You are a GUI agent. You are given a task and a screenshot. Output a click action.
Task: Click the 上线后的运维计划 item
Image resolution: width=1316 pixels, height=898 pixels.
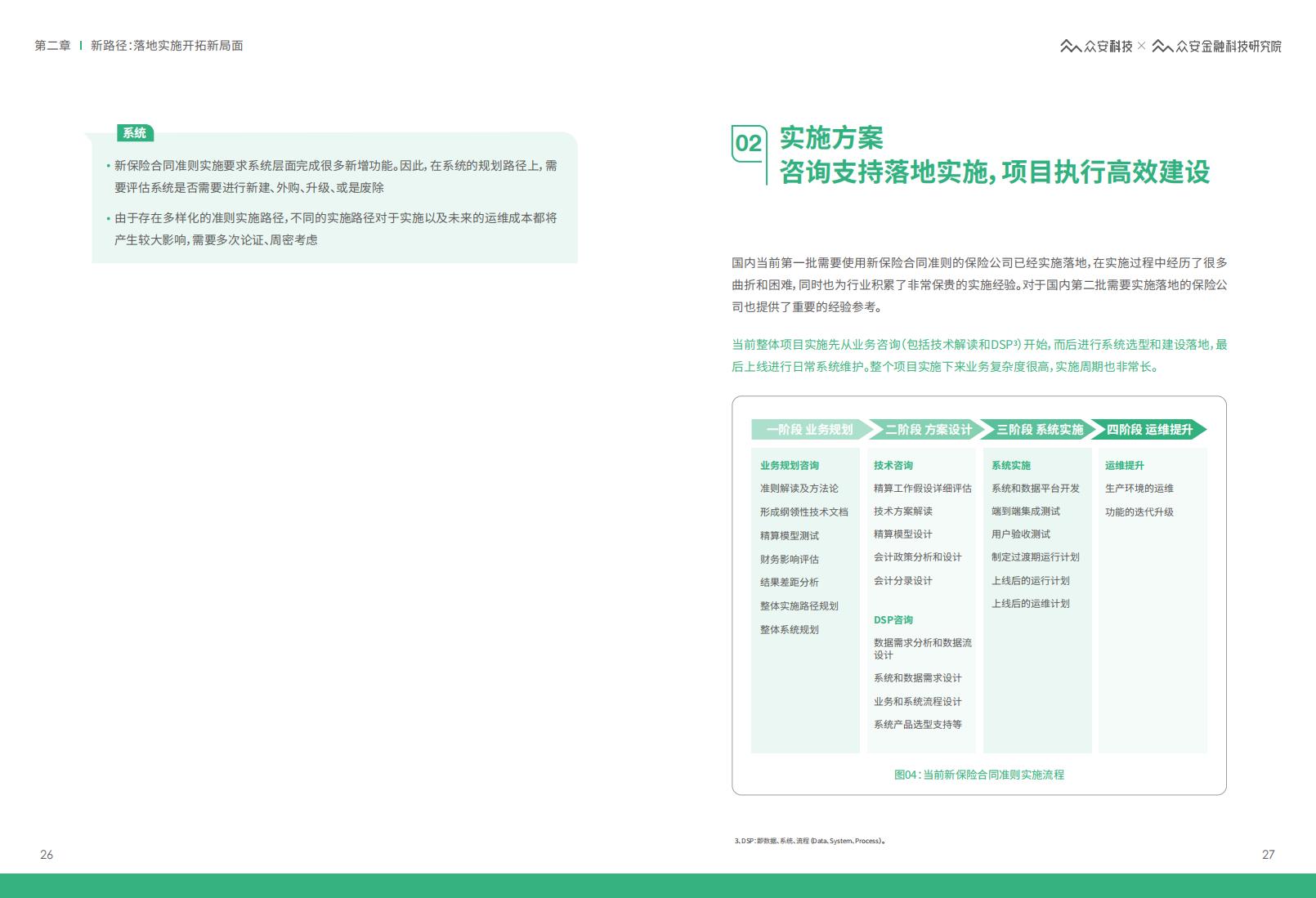click(x=1031, y=604)
